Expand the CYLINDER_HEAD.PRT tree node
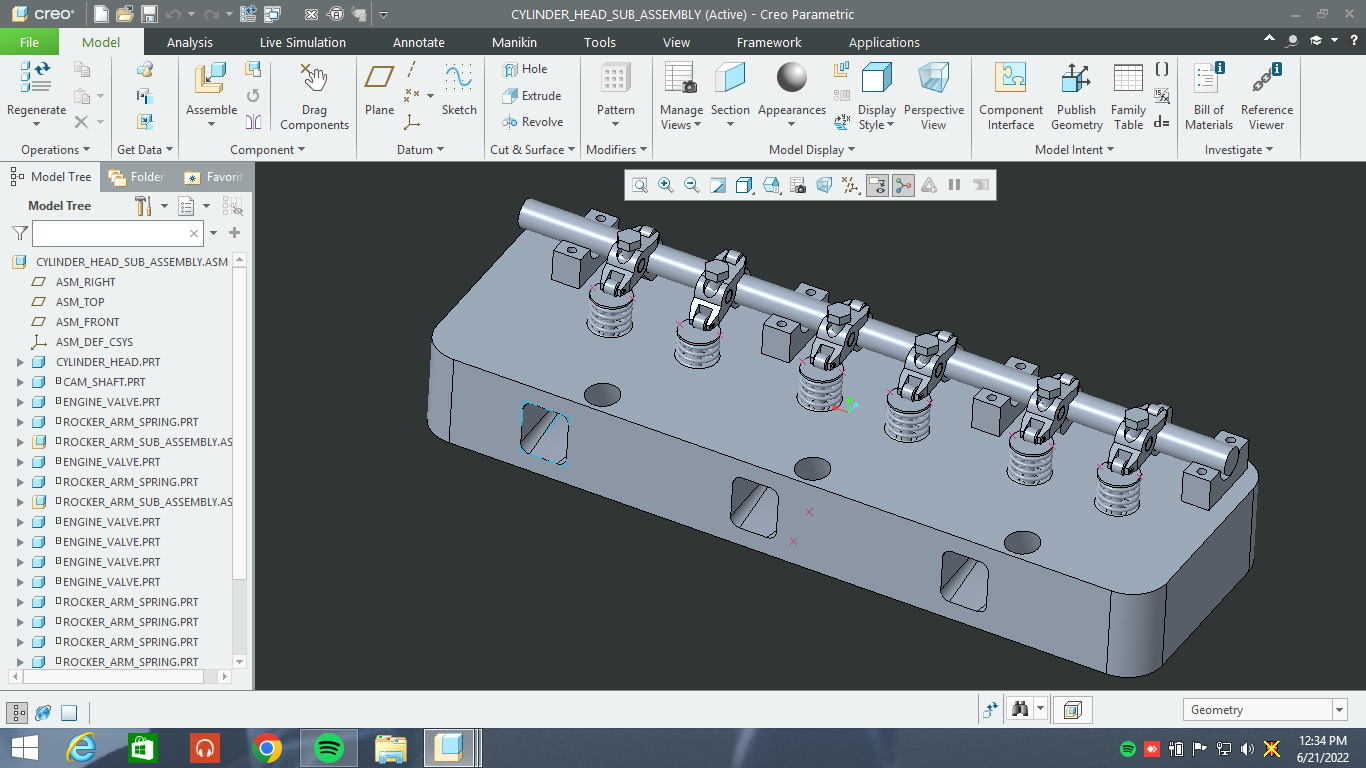1366x768 pixels. [x=20, y=362]
